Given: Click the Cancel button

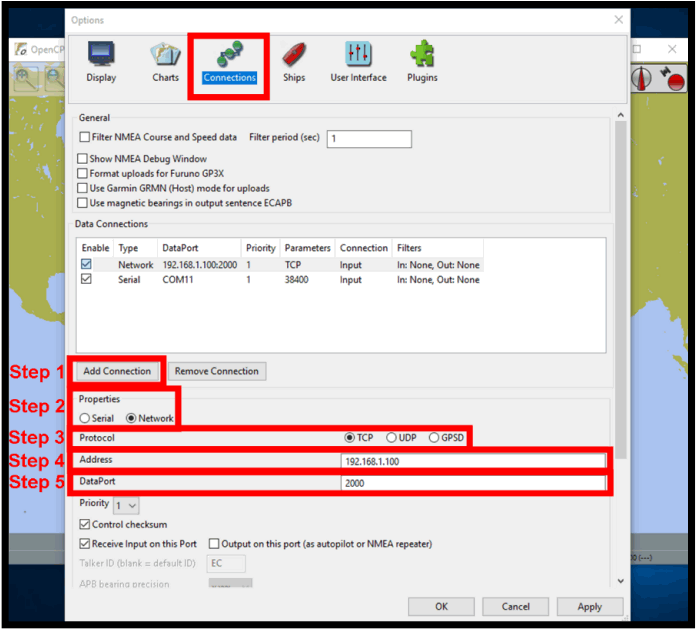Looking at the screenshot, I should (516, 607).
